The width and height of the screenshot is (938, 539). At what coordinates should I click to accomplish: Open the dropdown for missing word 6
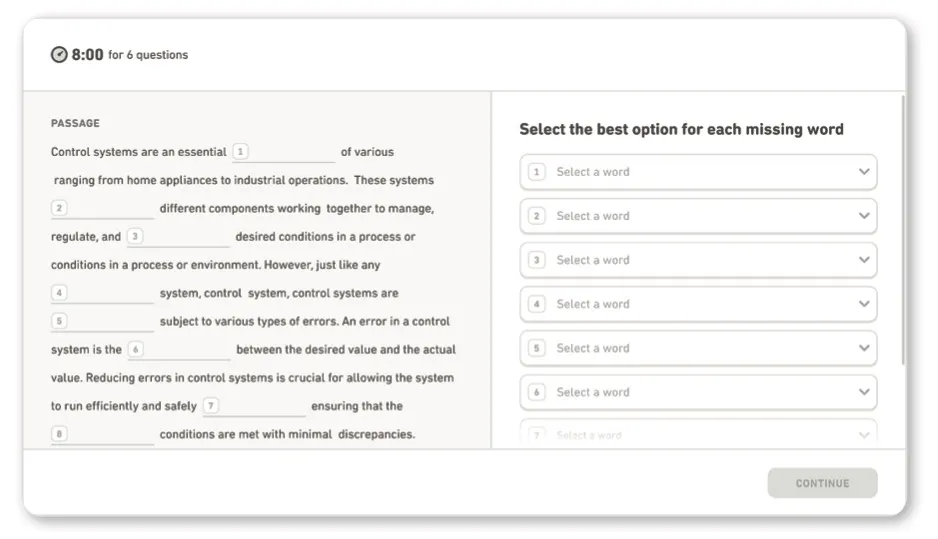click(x=698, y=392)
